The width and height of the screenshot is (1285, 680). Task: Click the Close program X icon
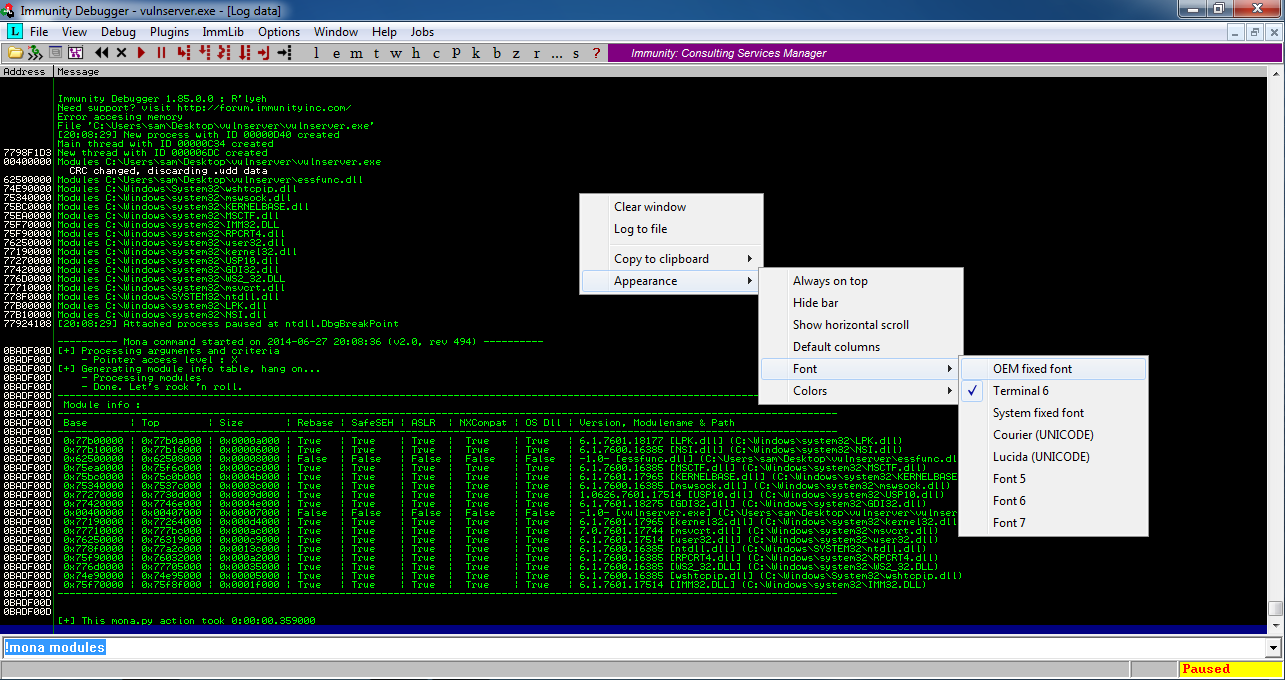coord(122,53)
